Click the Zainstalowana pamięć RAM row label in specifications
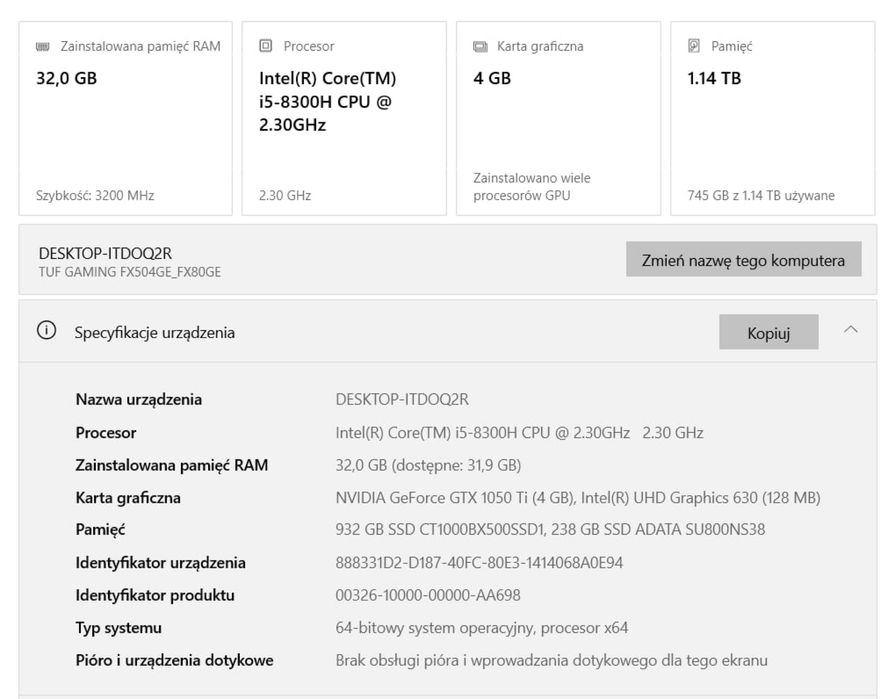 172,465
